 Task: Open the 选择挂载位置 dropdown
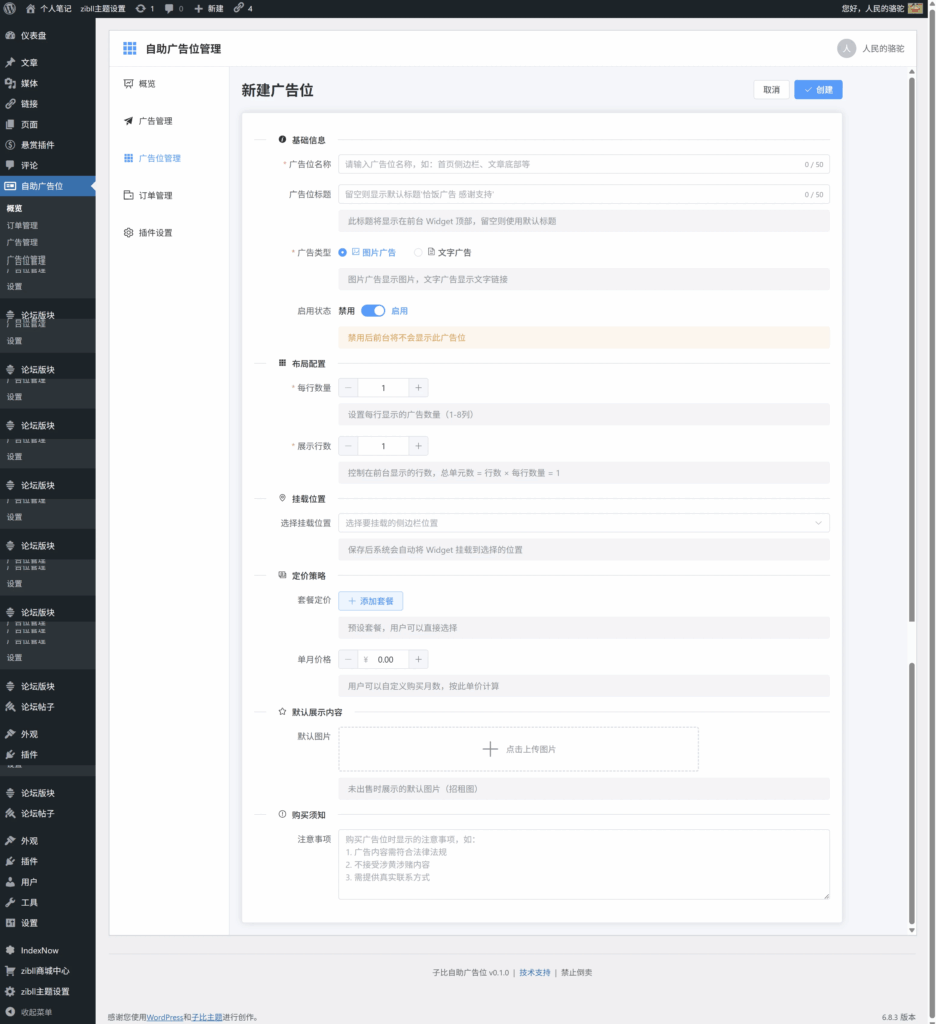tap(583, 523)
